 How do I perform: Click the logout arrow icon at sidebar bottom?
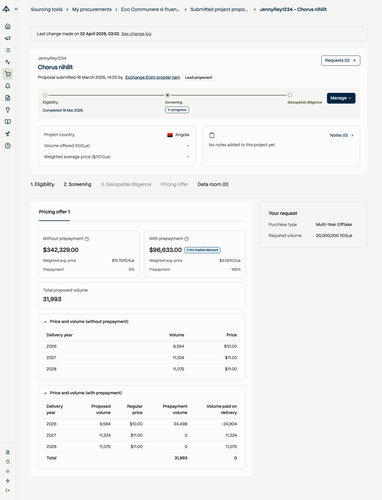point(8,490)
